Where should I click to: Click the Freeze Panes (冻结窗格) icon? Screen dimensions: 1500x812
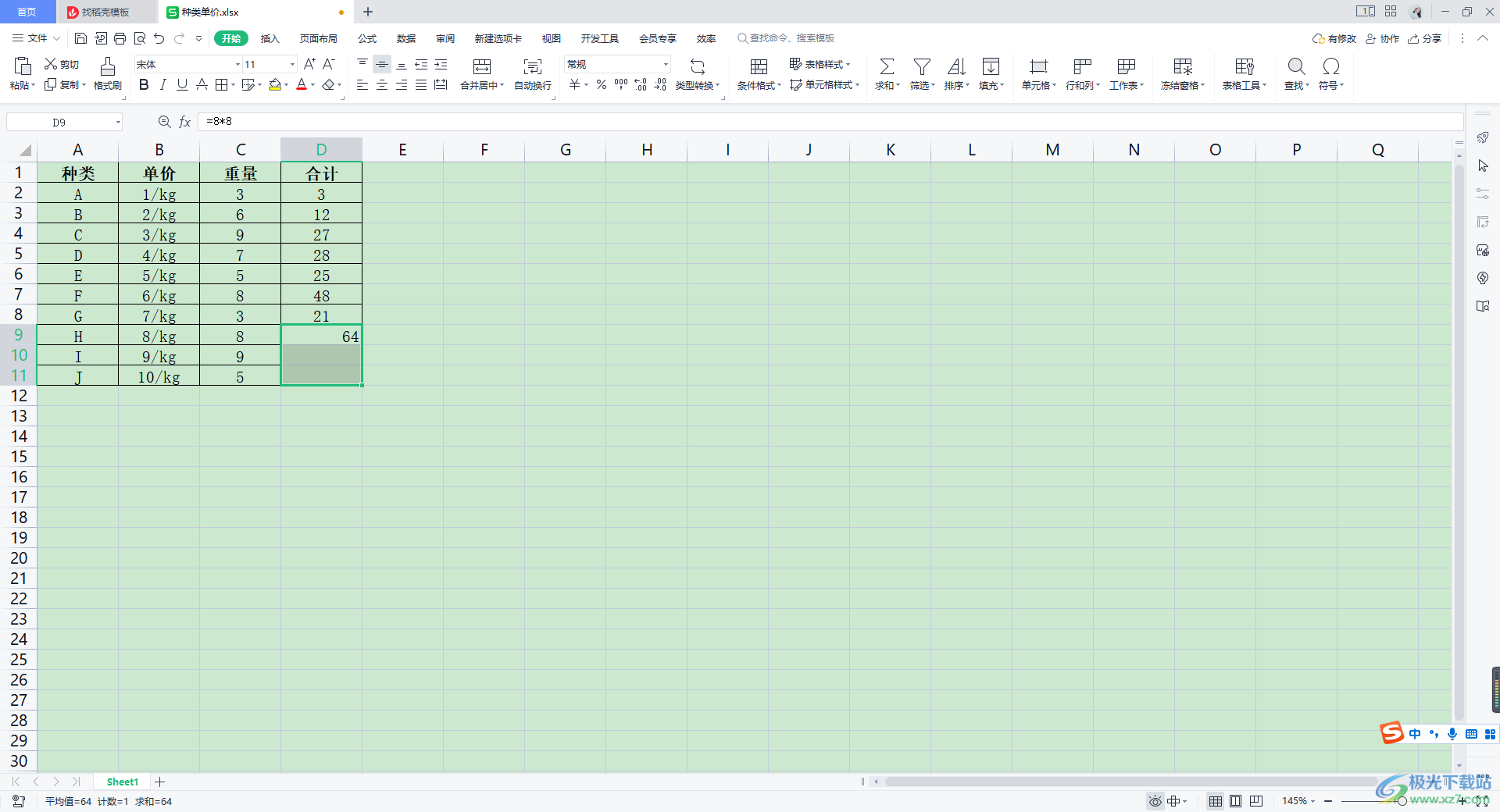tap(1183, 66)
